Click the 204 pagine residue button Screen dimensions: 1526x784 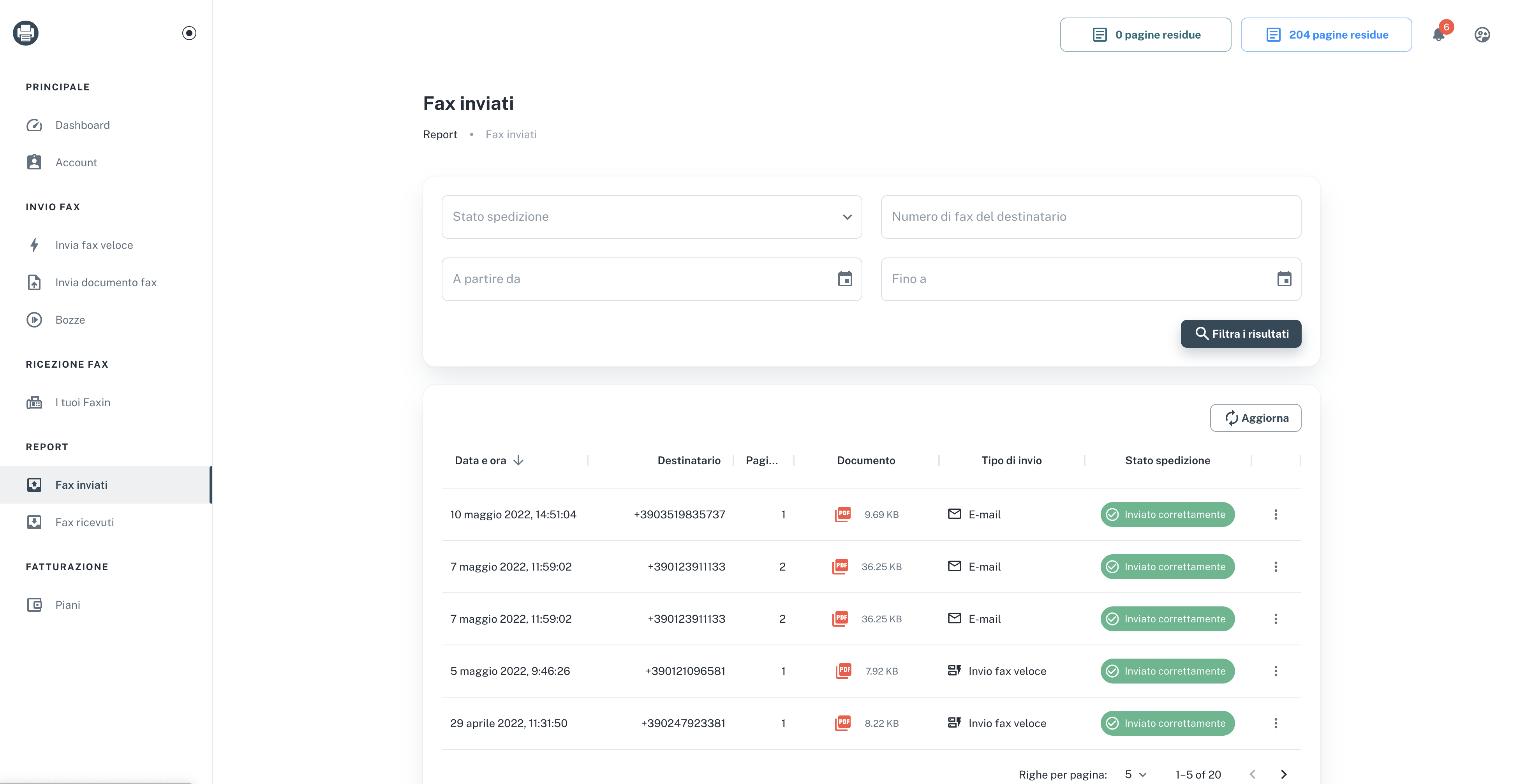(1326, 35)
